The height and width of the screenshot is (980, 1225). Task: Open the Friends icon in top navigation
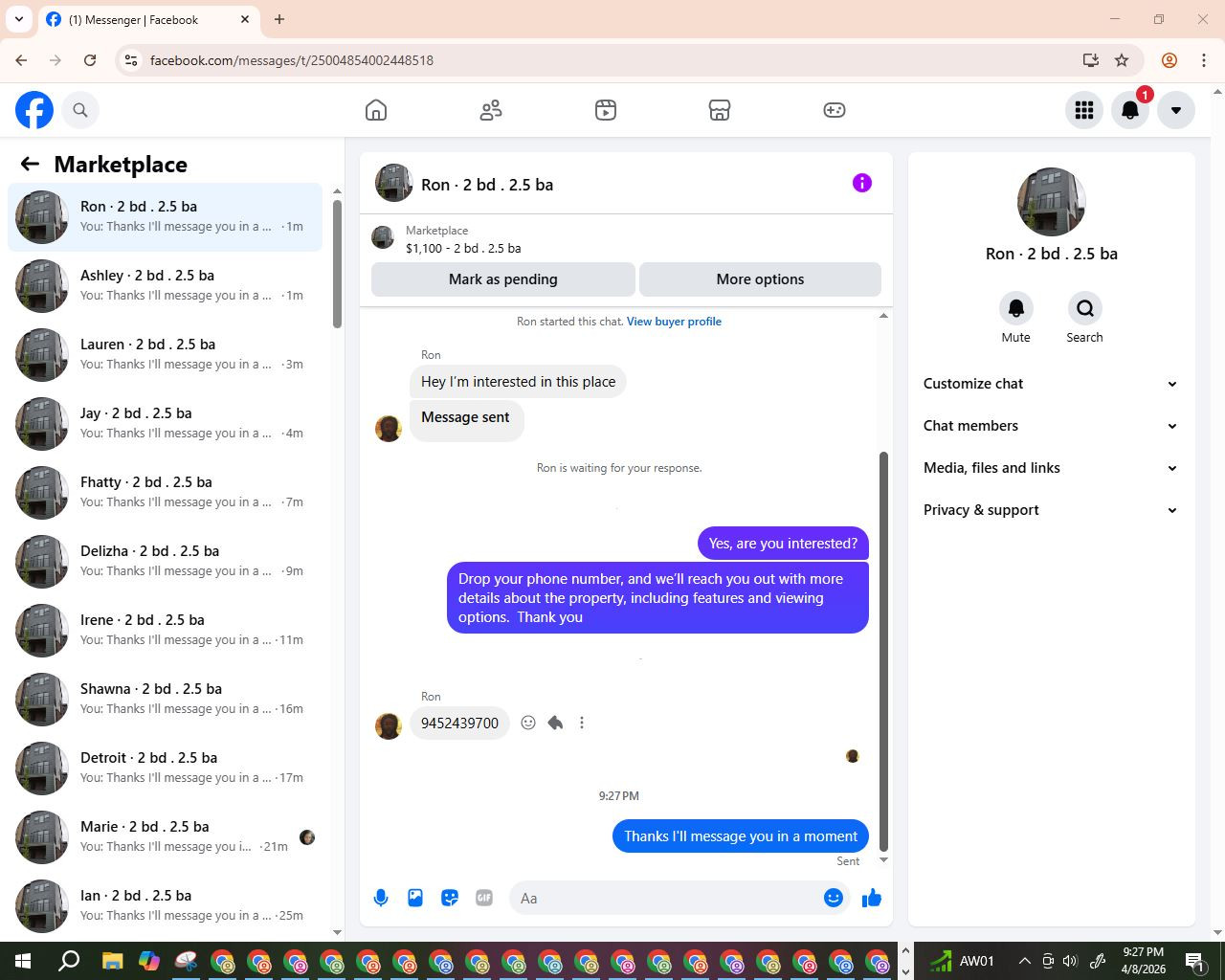click(x=491, y=110)
